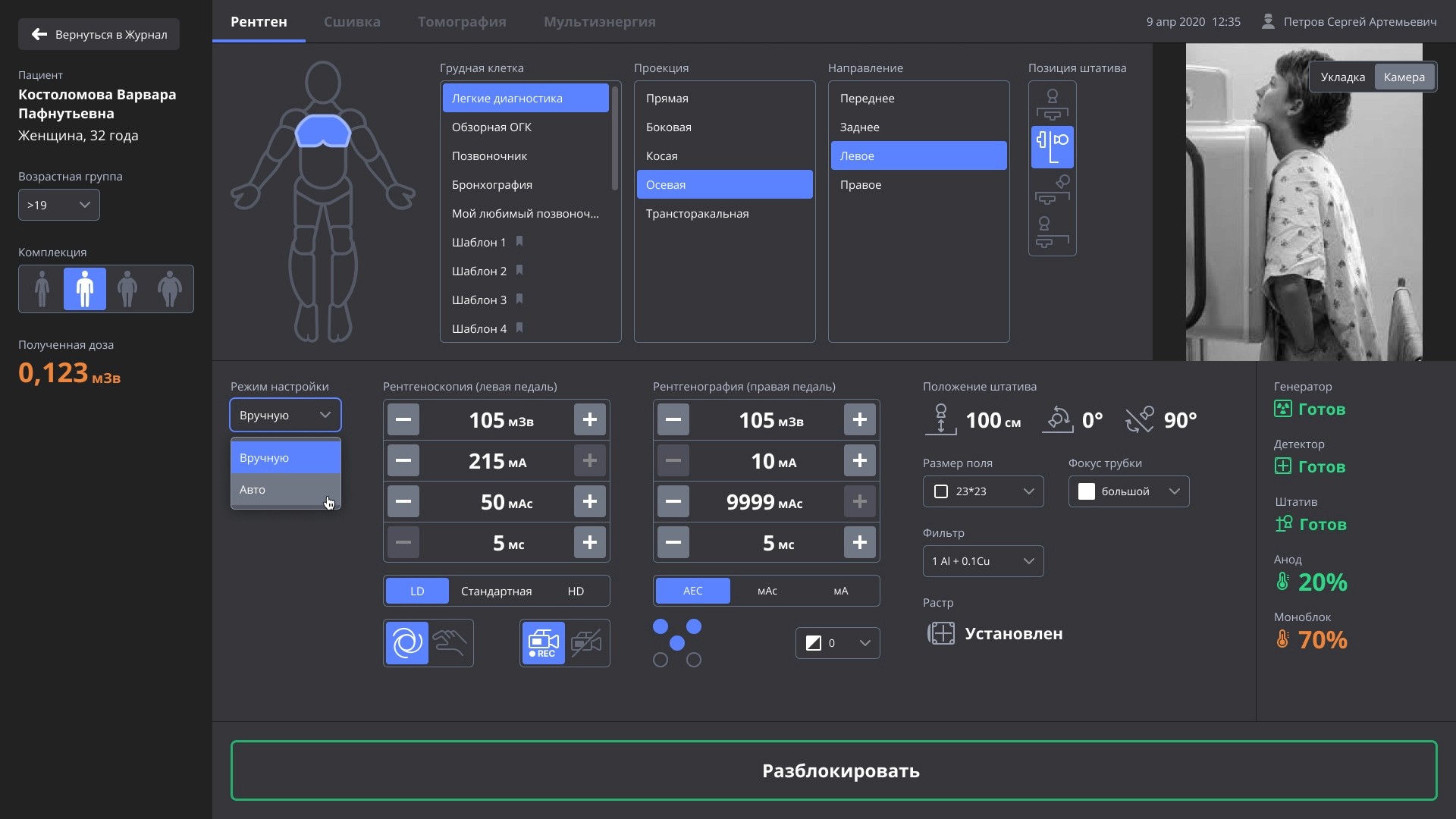Open the focus tube большой white swatch dropdown
The image size is (1456, 819).
point(1128,491)
